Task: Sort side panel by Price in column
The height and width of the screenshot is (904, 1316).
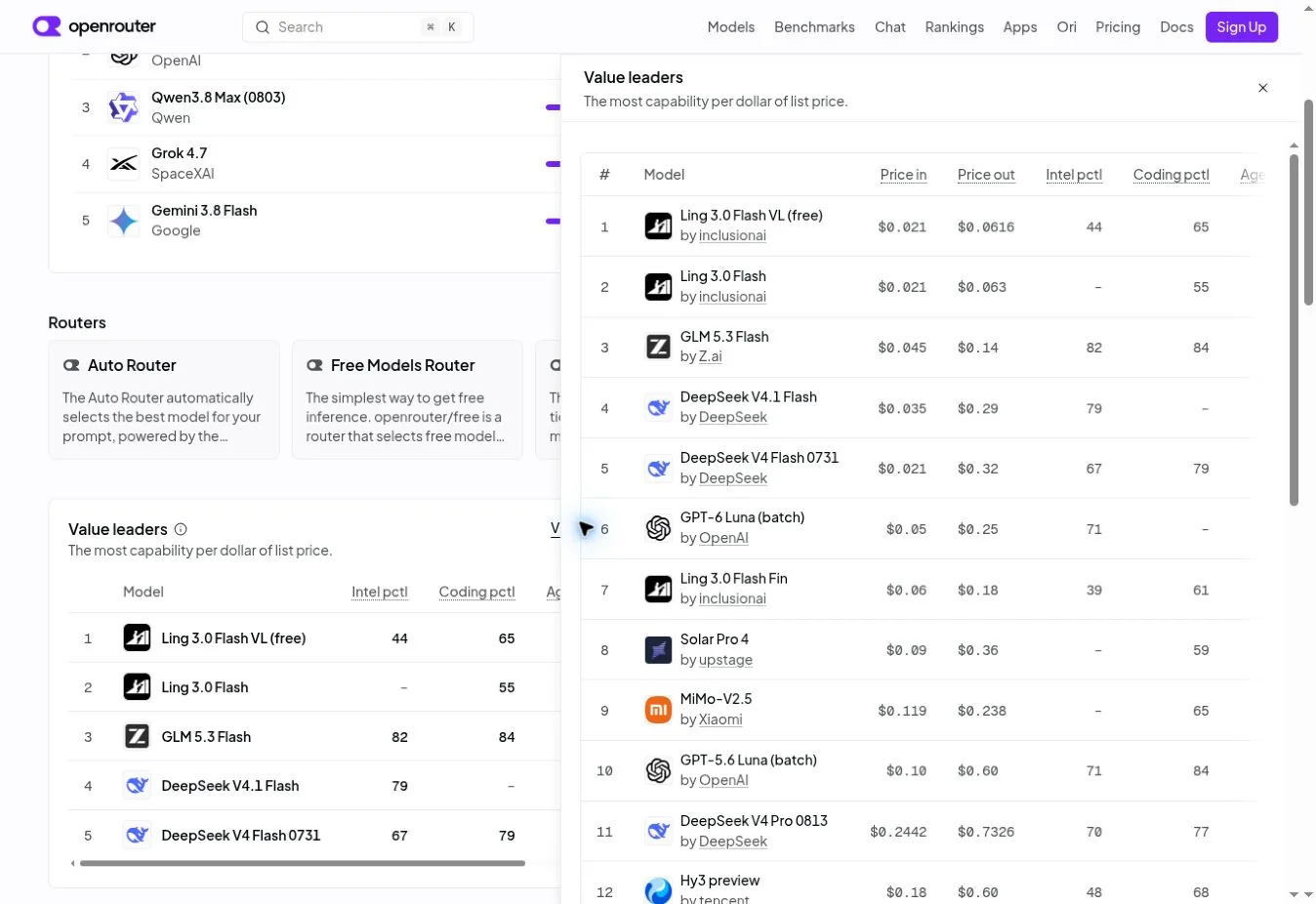Action: tap(903, 175)
